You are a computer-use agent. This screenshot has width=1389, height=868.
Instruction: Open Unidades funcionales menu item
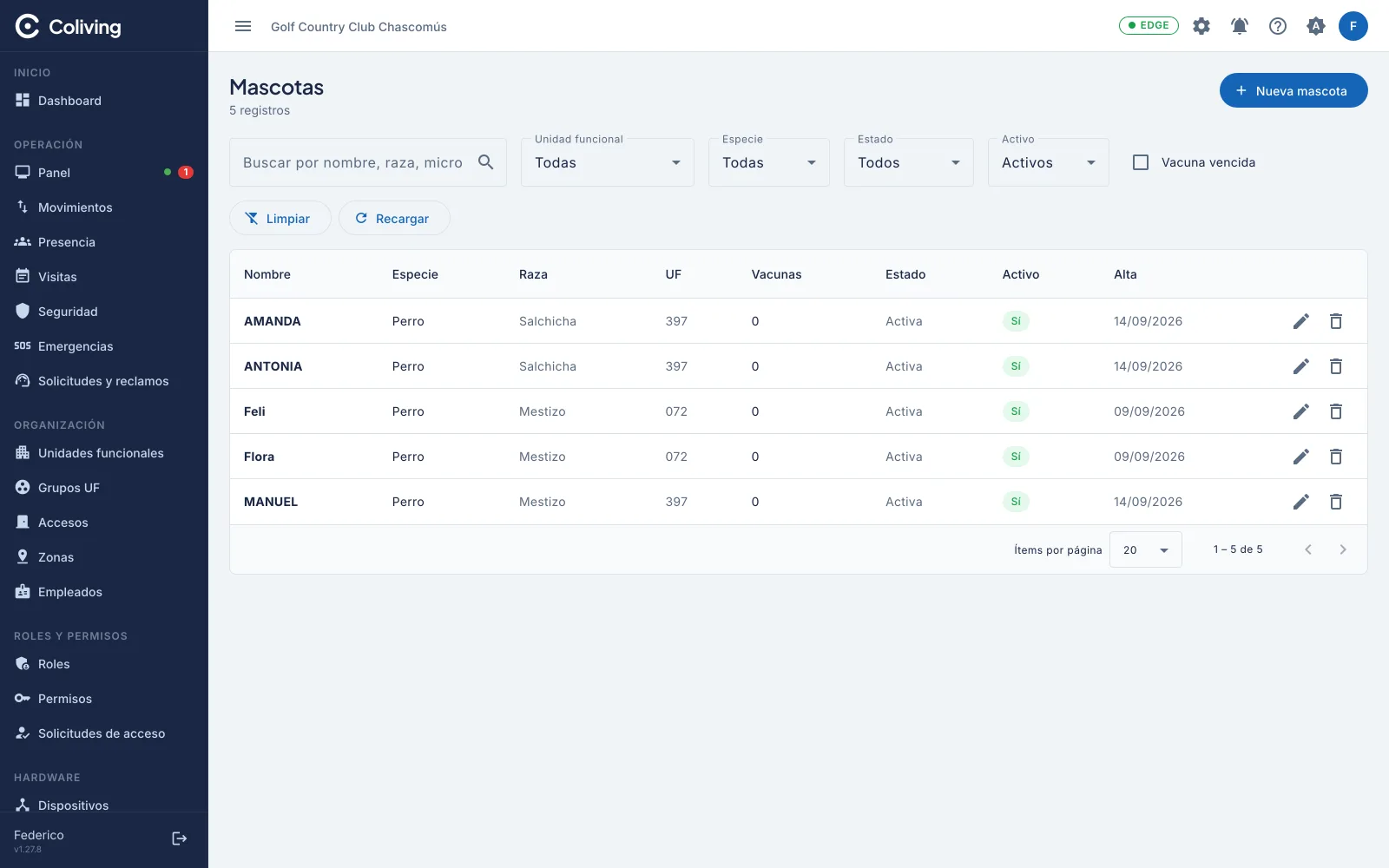coord(104,453)
